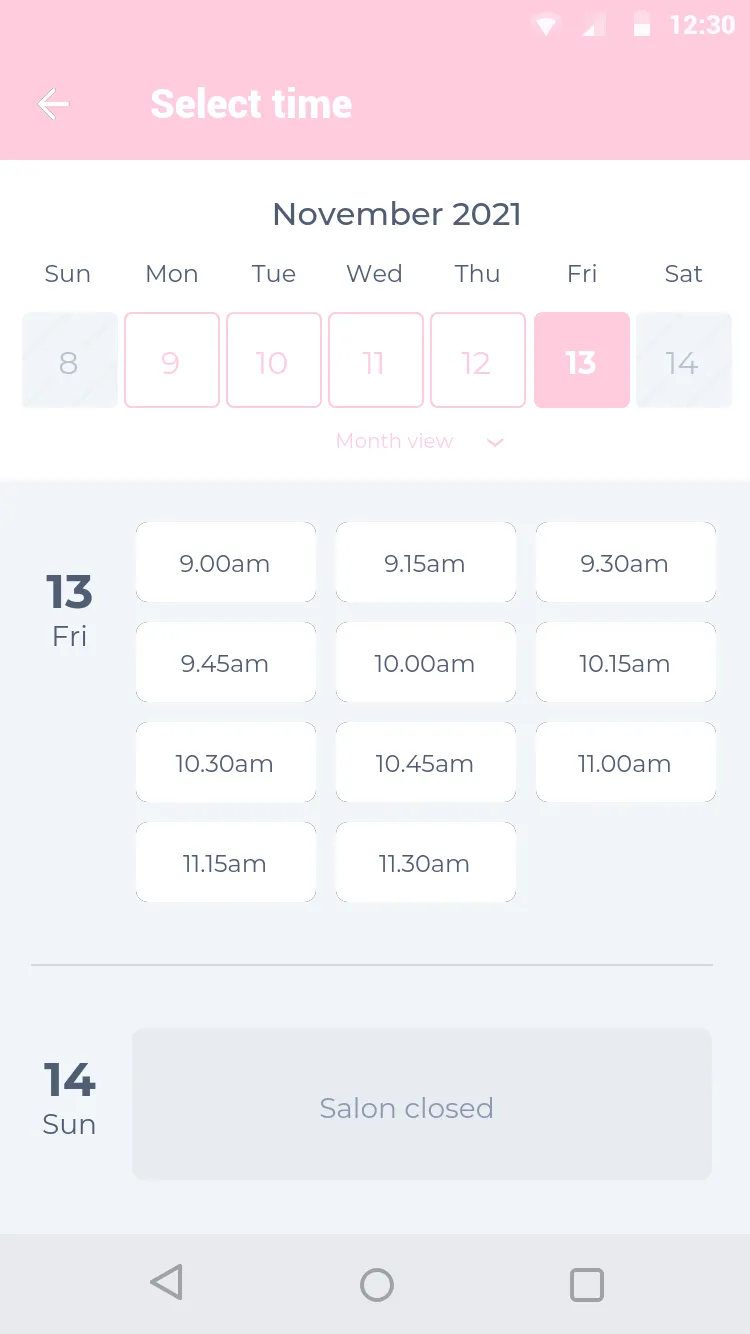750x1334 pixels.
Task: Choose the 10.45am appointment time
Action: click(x=426, y=762)
